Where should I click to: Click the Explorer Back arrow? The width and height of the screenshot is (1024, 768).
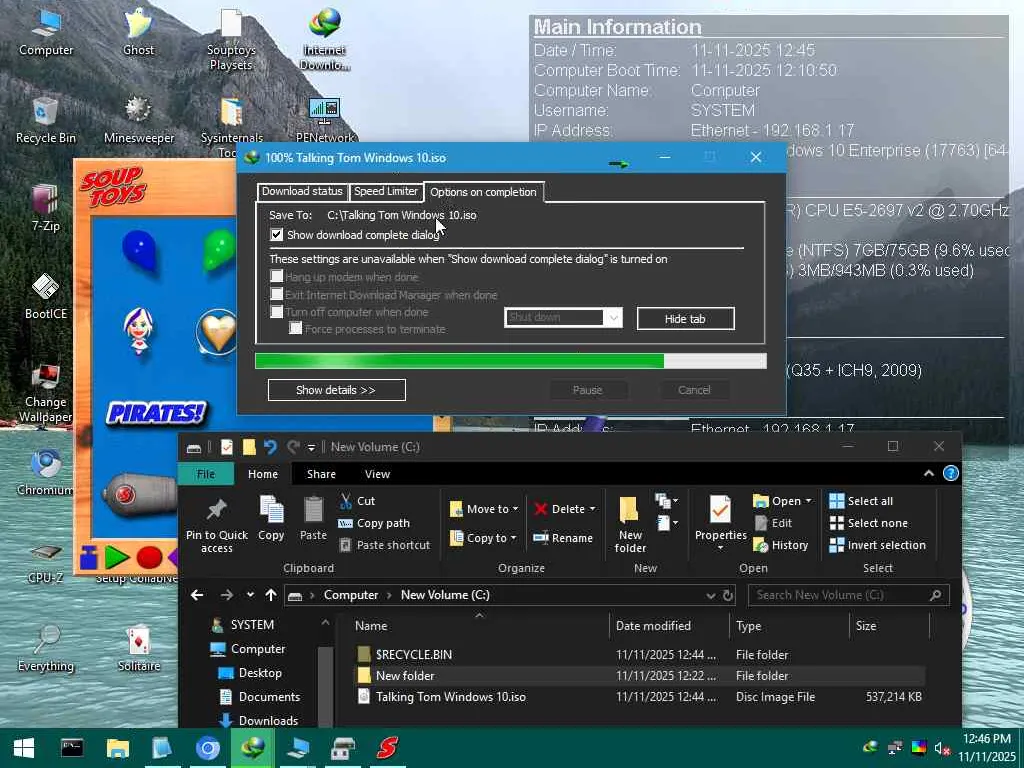click(x=197, y=595)
